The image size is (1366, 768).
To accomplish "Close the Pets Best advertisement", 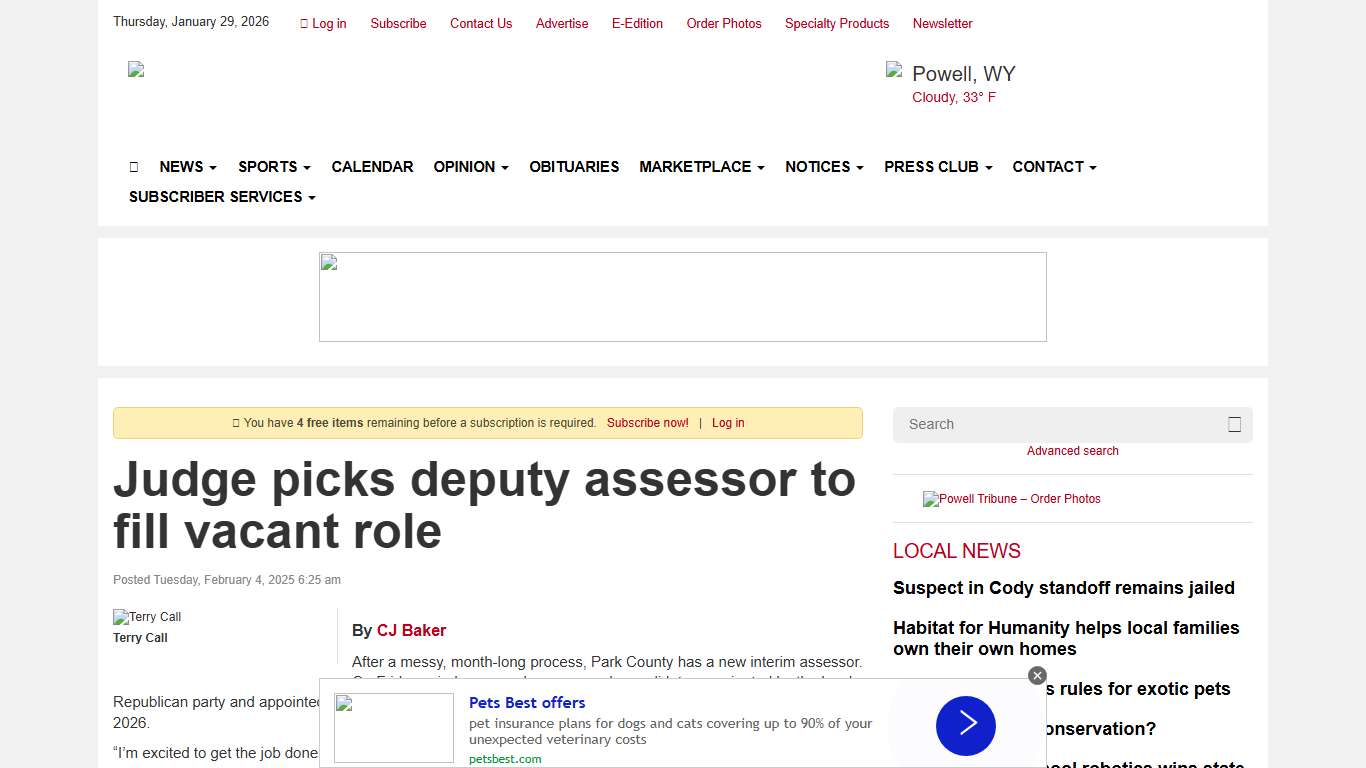I will [1037, 676].
